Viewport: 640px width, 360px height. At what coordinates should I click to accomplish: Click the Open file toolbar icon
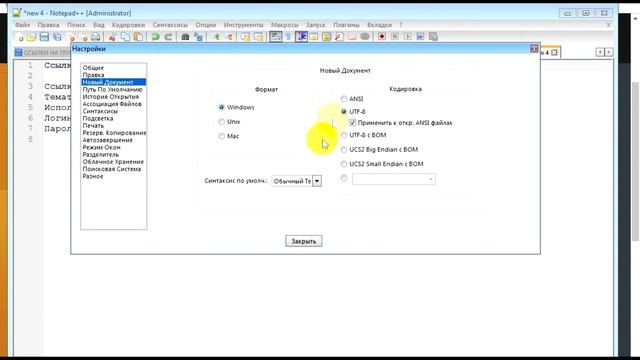pyautogui.click(x=31, y=37)
